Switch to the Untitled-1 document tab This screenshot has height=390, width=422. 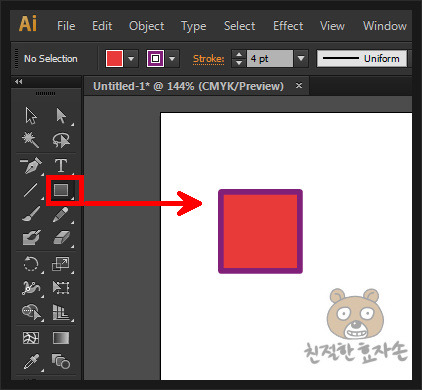click(188, 86)
